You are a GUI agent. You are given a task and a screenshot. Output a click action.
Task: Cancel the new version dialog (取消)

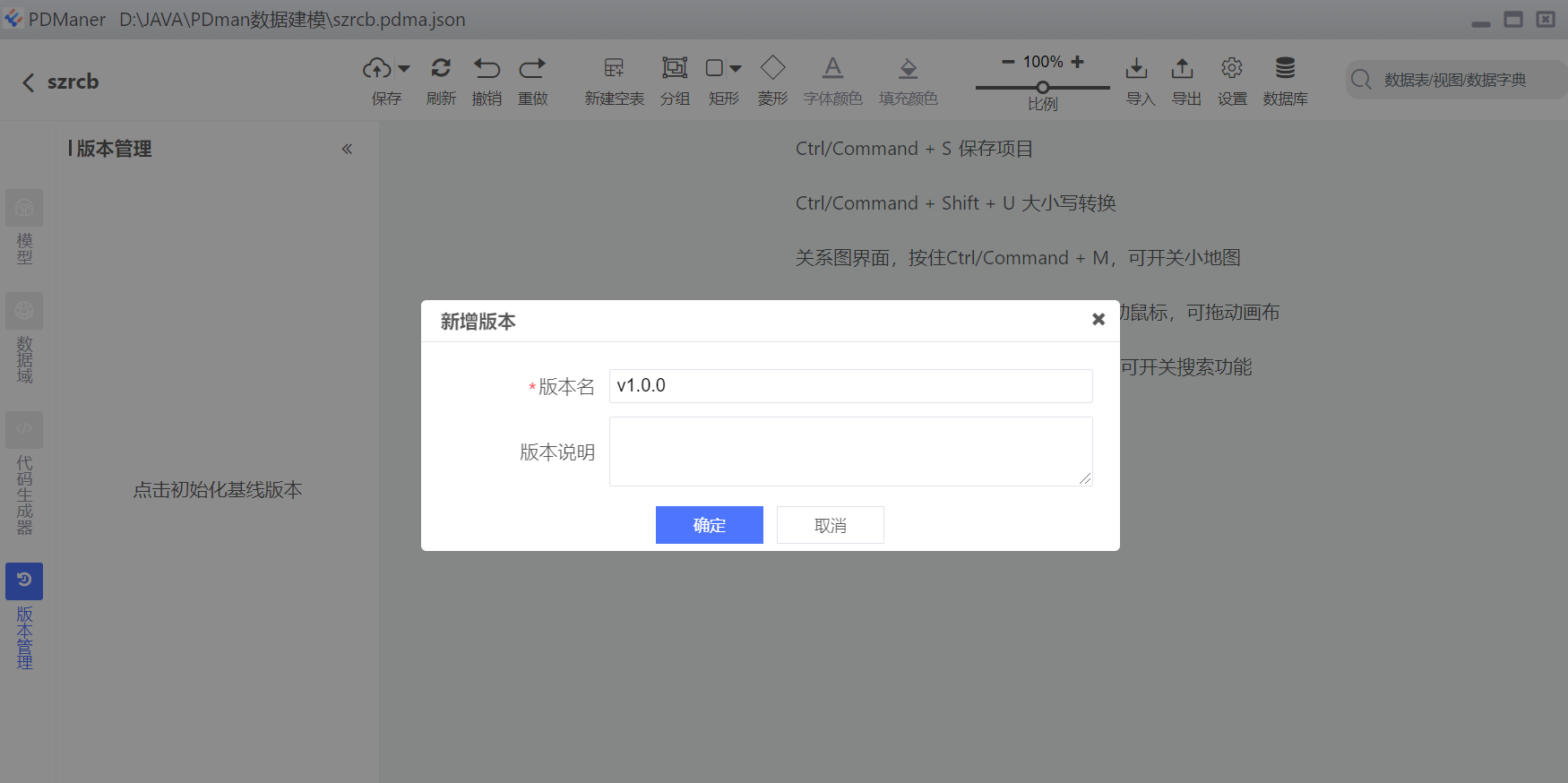831,525
